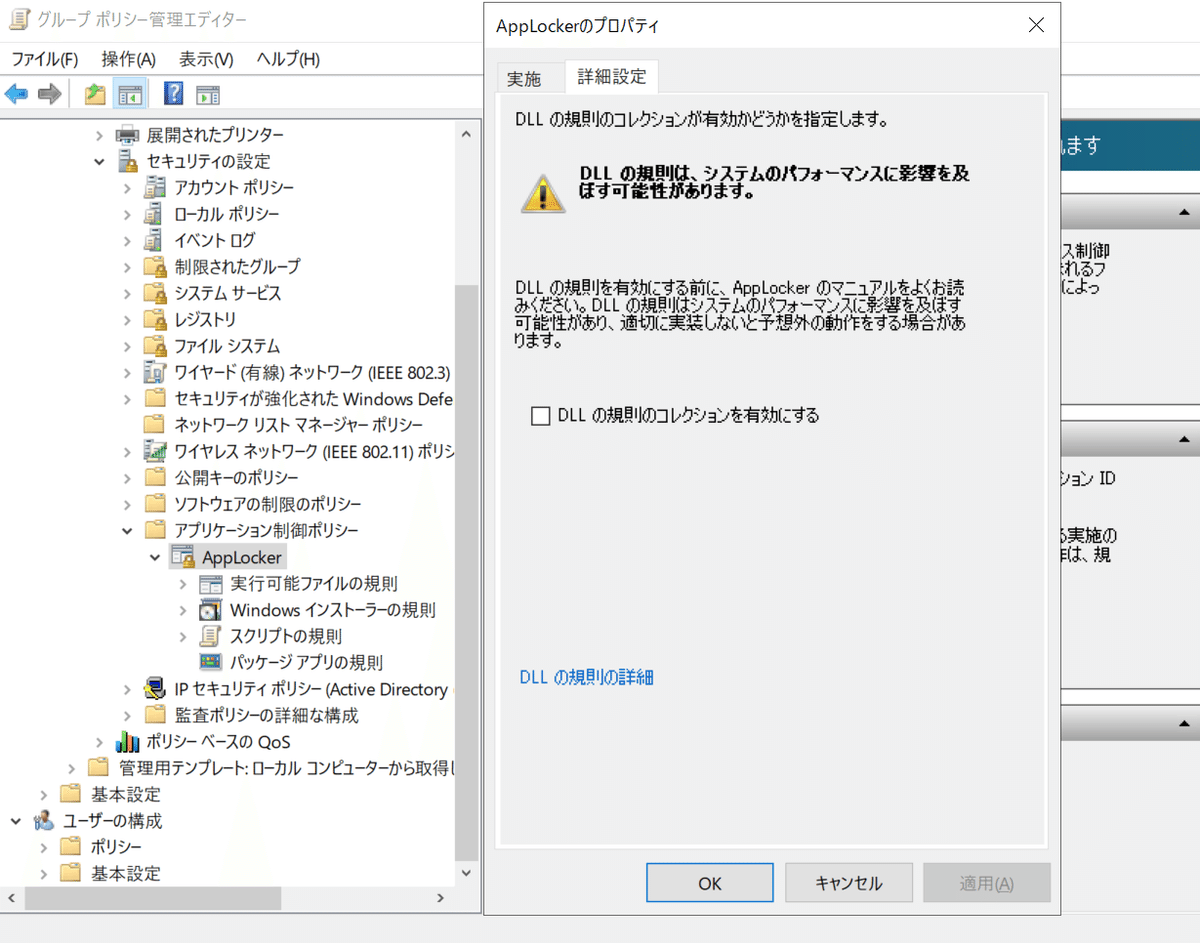1200x943 pixels.
Task: Click the 実行可能ファイルの規則 icon
Action: (x=210, y=583)
